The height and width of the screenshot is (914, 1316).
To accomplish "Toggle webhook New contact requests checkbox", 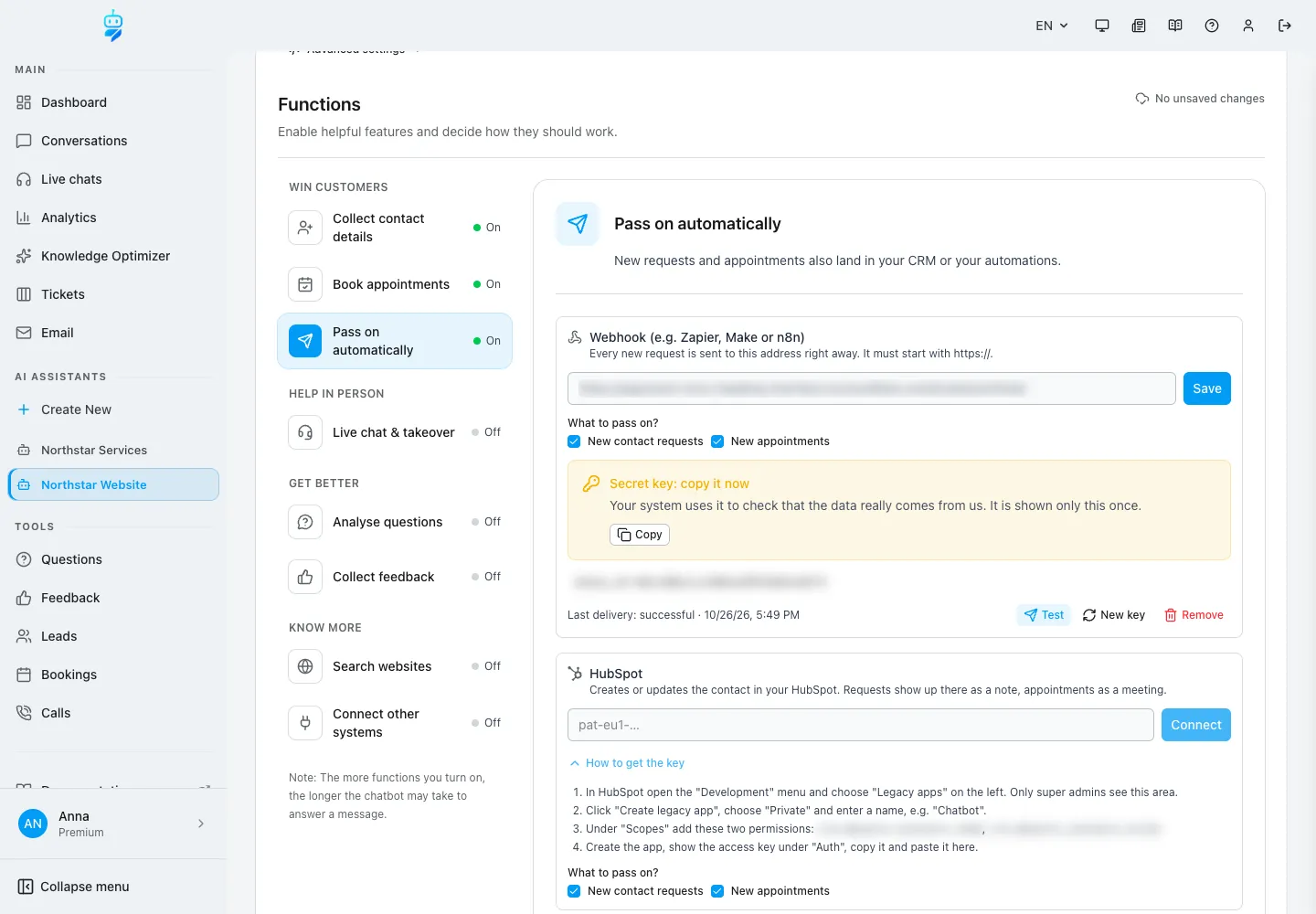I will (x=574, y=441).
